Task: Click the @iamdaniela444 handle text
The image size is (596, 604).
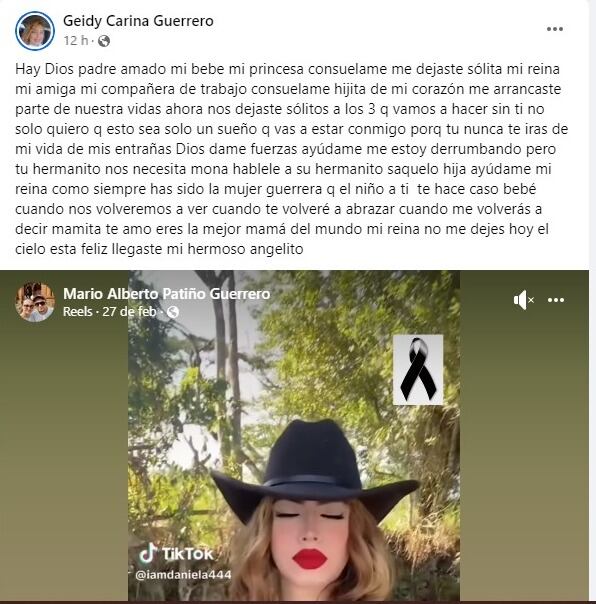Action: pyautogui.click(x=183, y=575)
